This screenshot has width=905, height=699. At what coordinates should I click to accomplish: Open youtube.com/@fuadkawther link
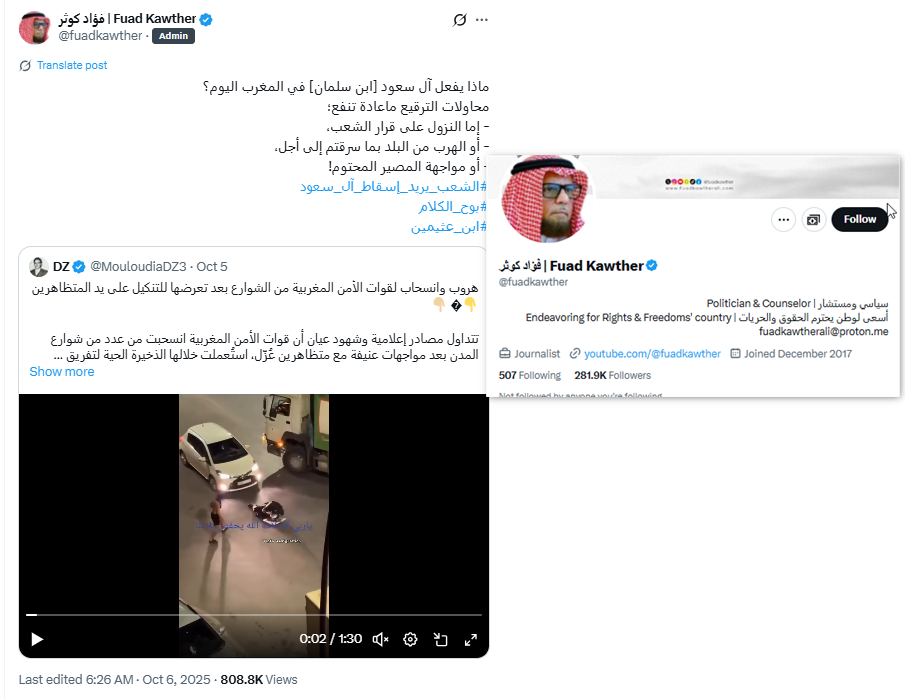(x=652, y=354)
